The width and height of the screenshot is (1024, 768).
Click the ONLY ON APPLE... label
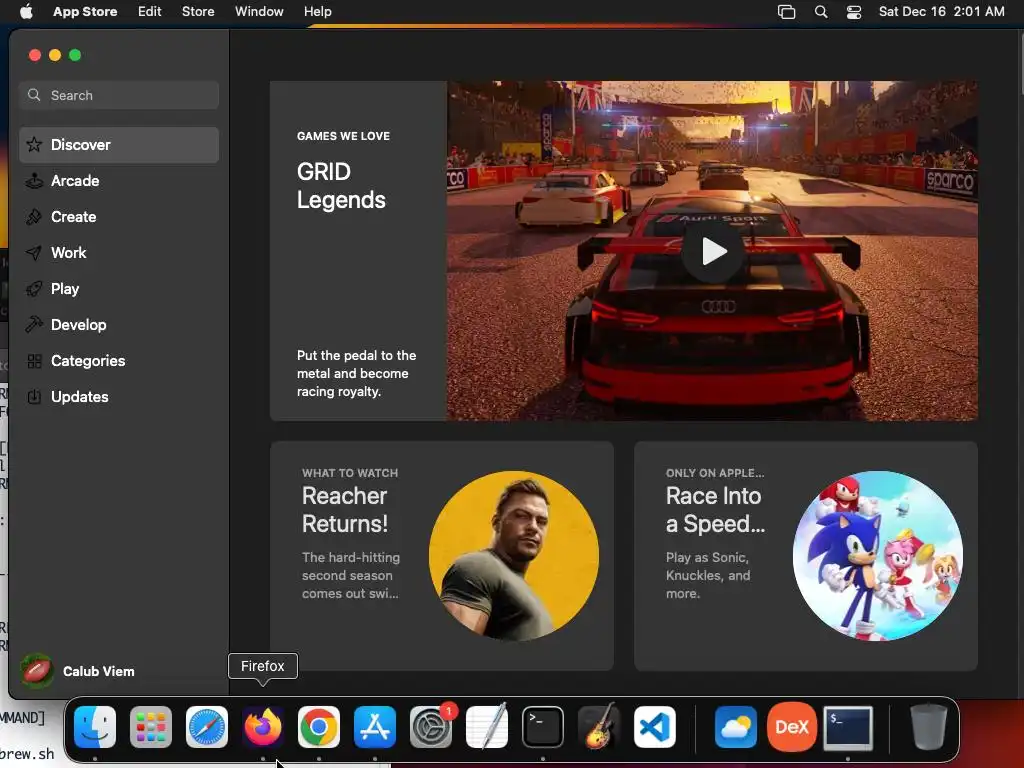point(715,473)
